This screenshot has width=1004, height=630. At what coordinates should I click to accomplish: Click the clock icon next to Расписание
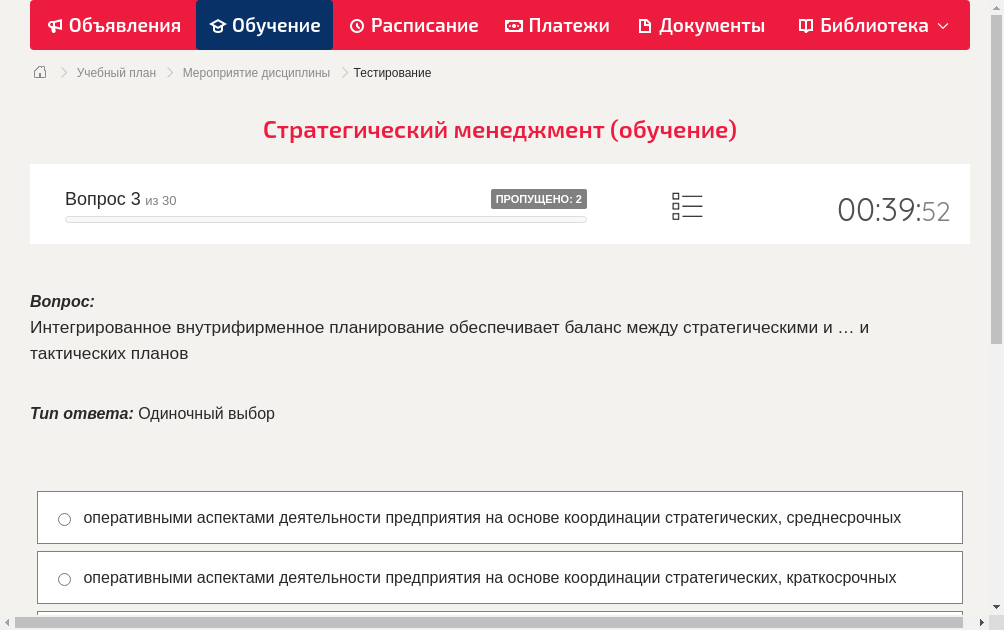point(355,25)
